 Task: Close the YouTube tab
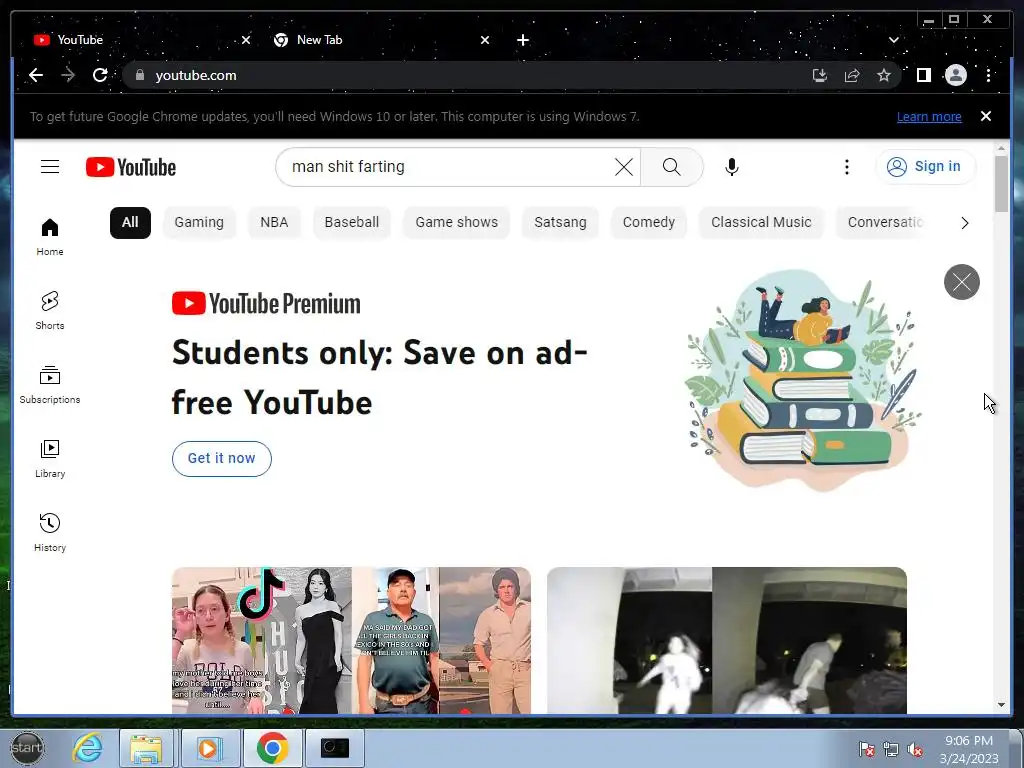click(246, 40)
